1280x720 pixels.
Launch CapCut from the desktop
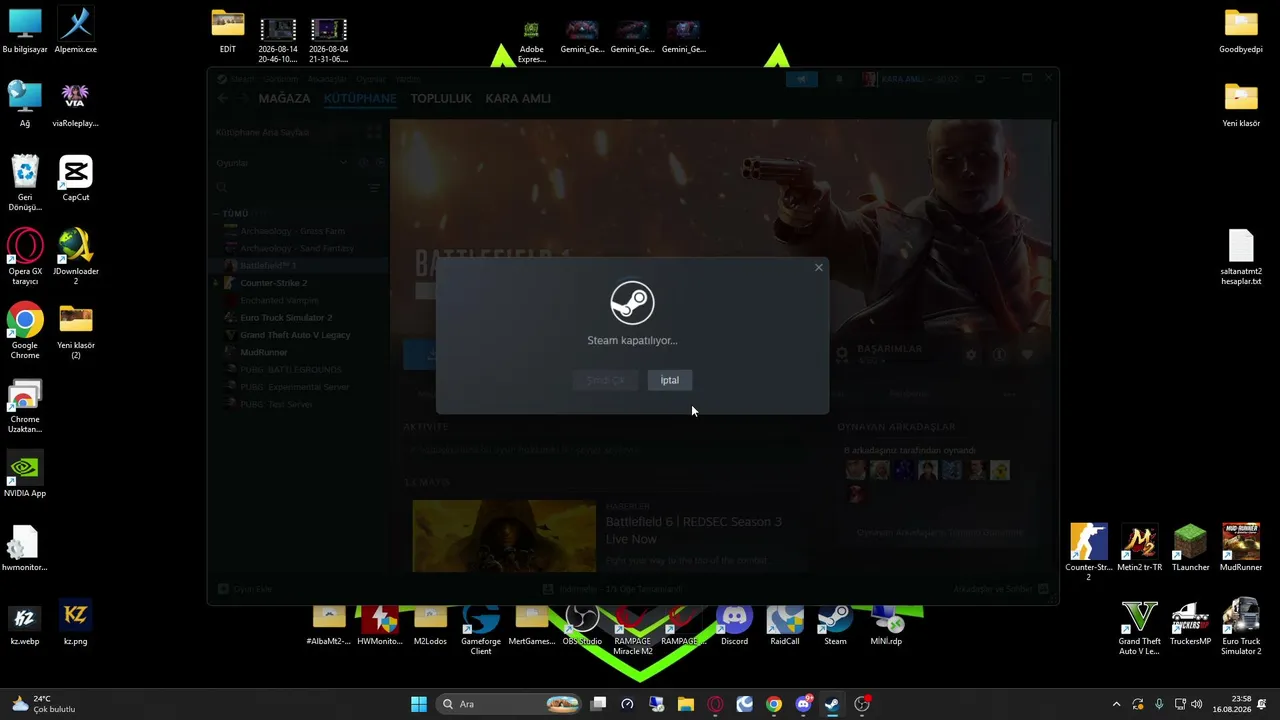tap(76, 179)
